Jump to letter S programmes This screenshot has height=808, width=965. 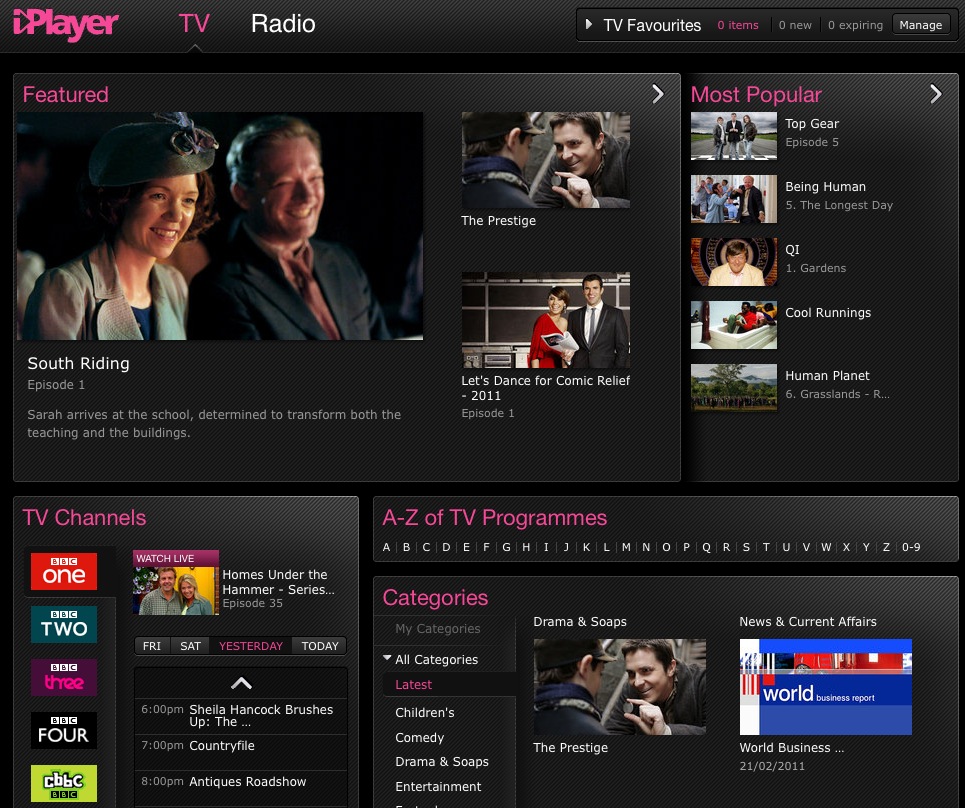click(x=747, y=547)
